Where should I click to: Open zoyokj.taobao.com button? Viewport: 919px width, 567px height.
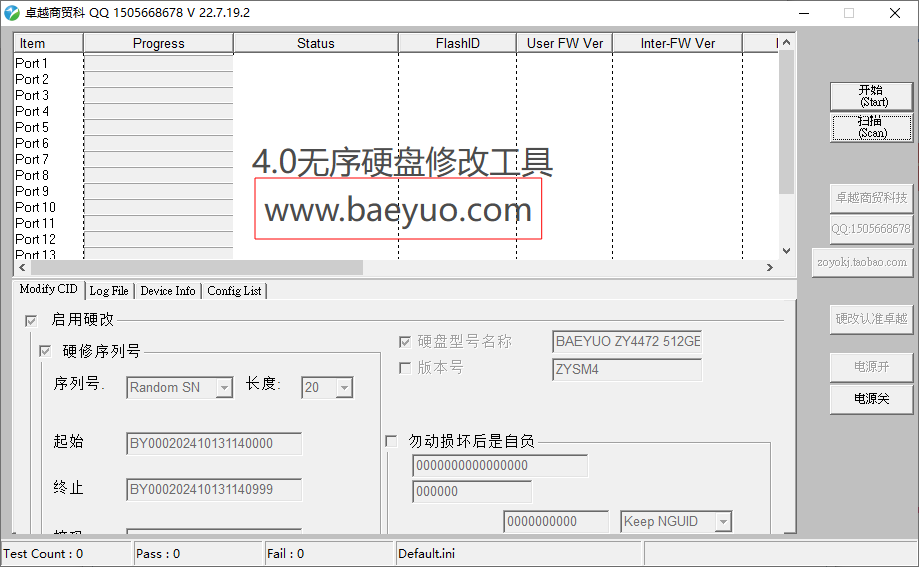pos(862,262)
